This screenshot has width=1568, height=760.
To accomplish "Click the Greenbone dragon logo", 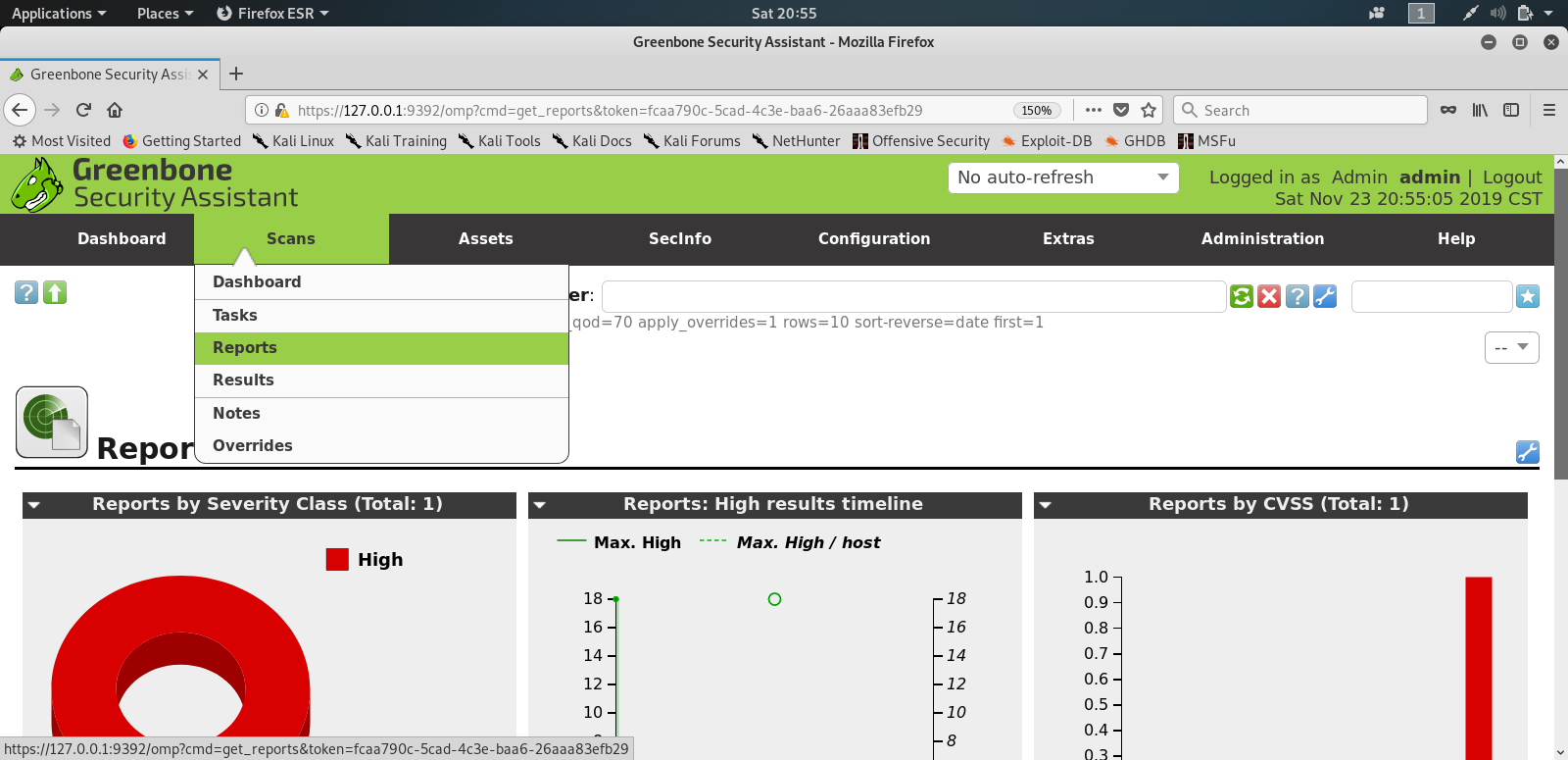I will point(37,184).
